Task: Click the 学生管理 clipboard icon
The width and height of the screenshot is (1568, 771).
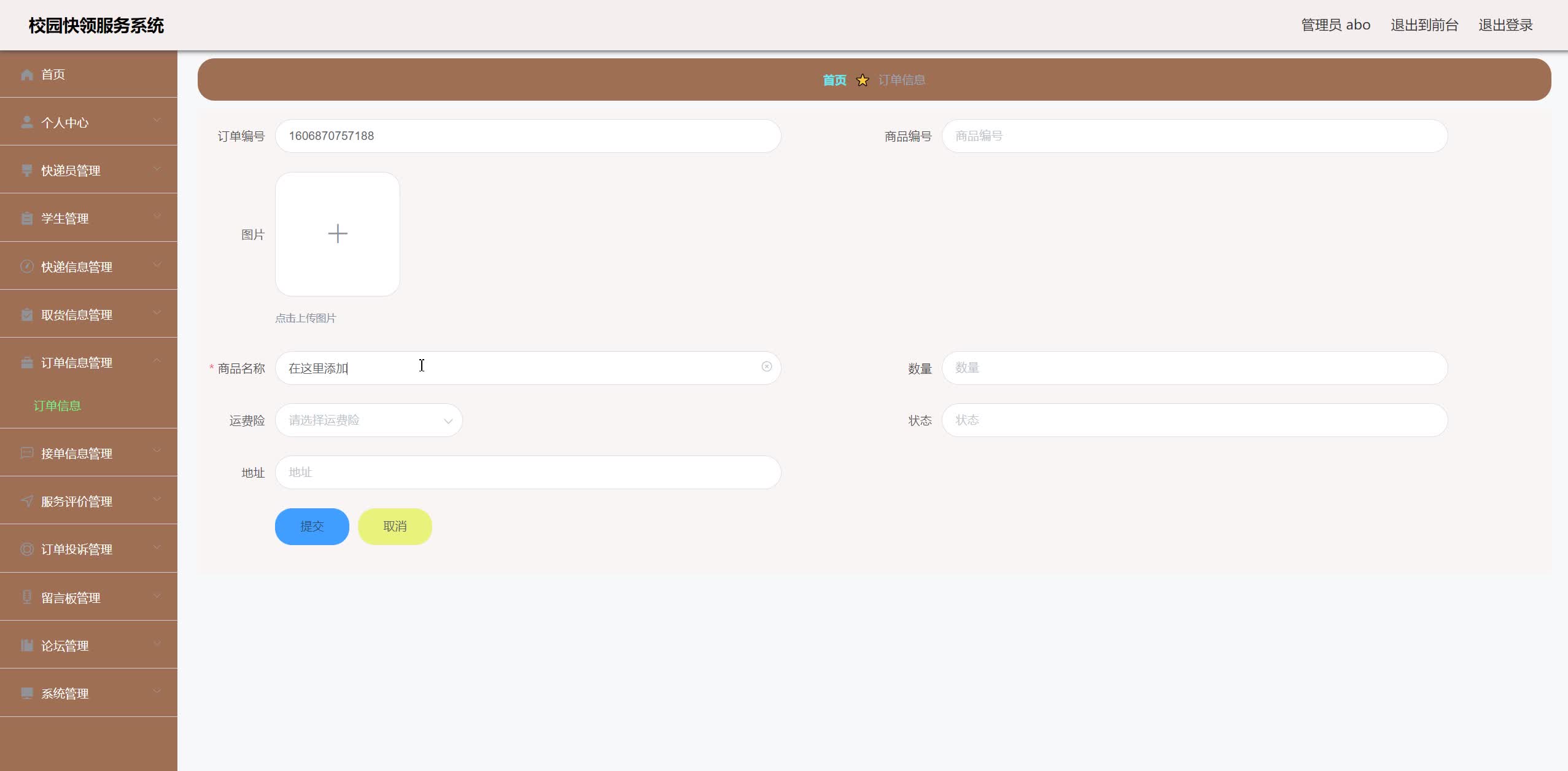Action: (27, 217)
